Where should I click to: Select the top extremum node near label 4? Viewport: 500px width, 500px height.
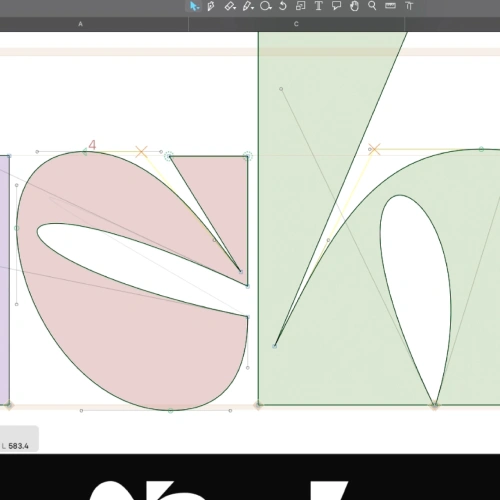click(x=85, y=152)
